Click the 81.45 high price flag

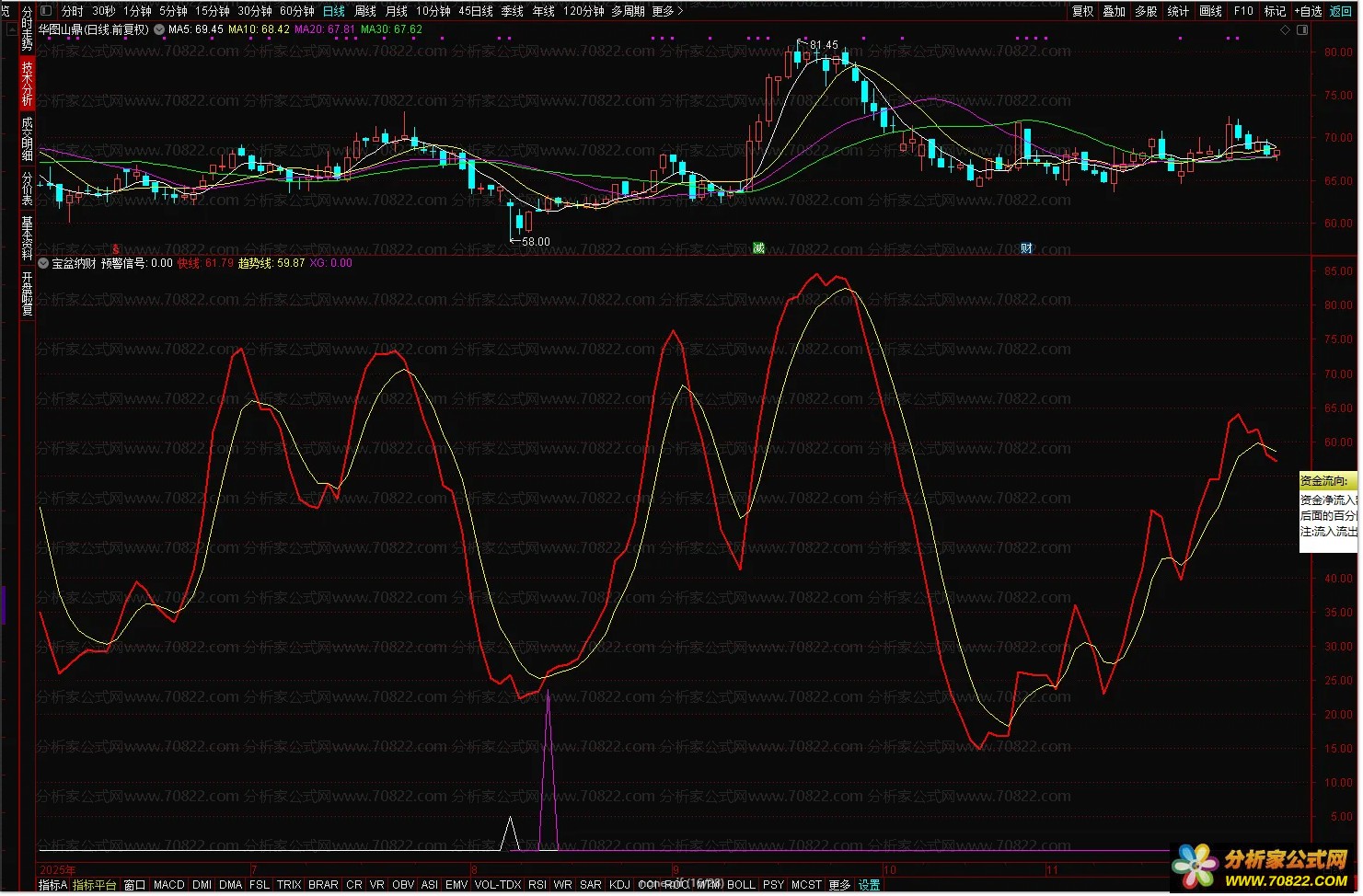tap(823, 44)
